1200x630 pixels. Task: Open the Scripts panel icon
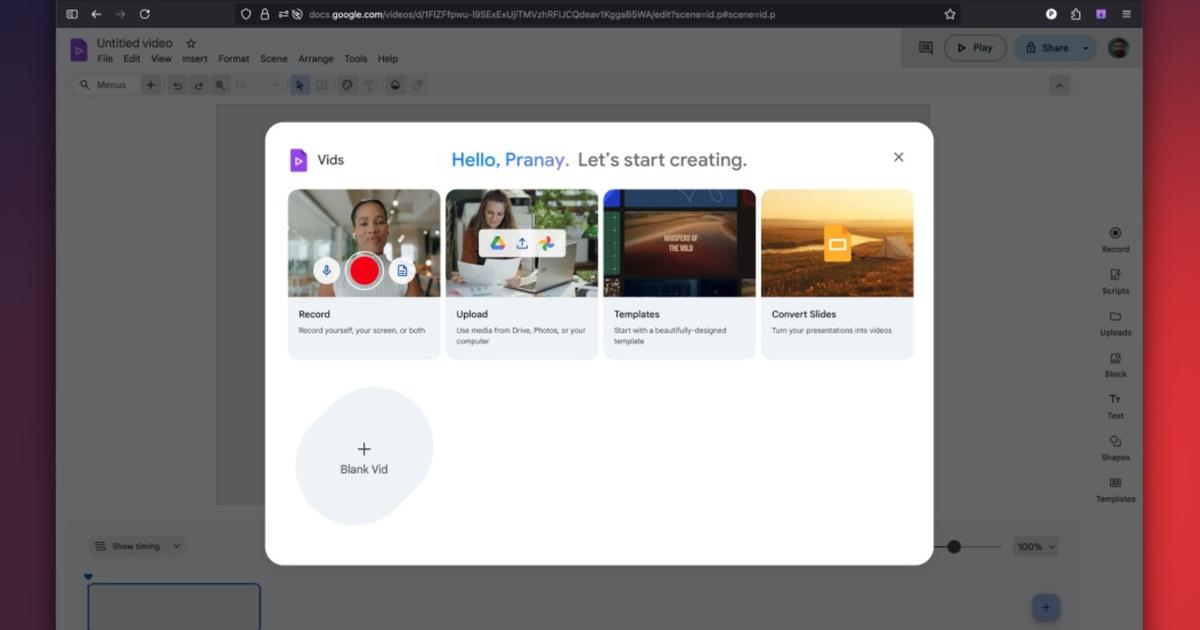pyautogui.click(x=1115, y=275)
